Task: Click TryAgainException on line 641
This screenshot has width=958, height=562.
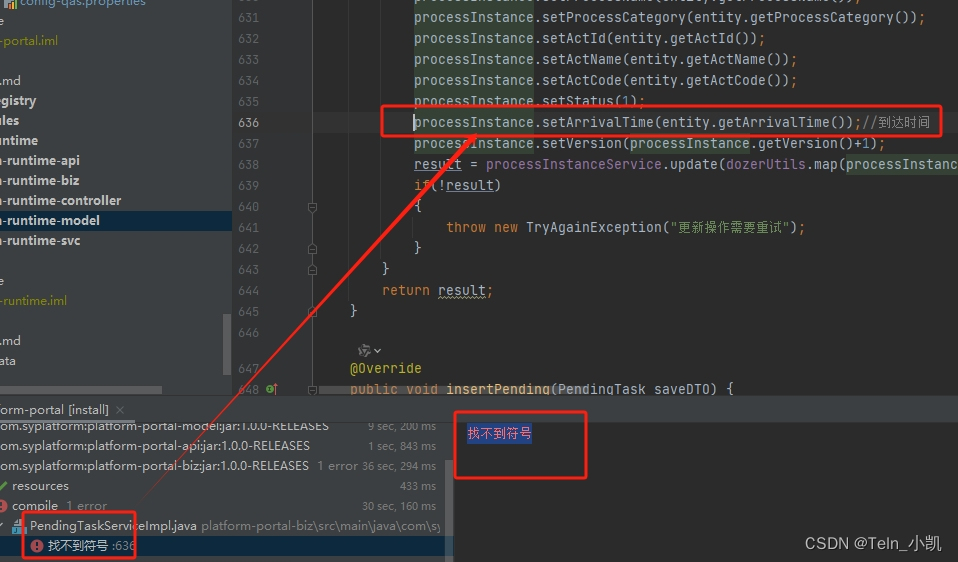Action: (x=594, y=227)
